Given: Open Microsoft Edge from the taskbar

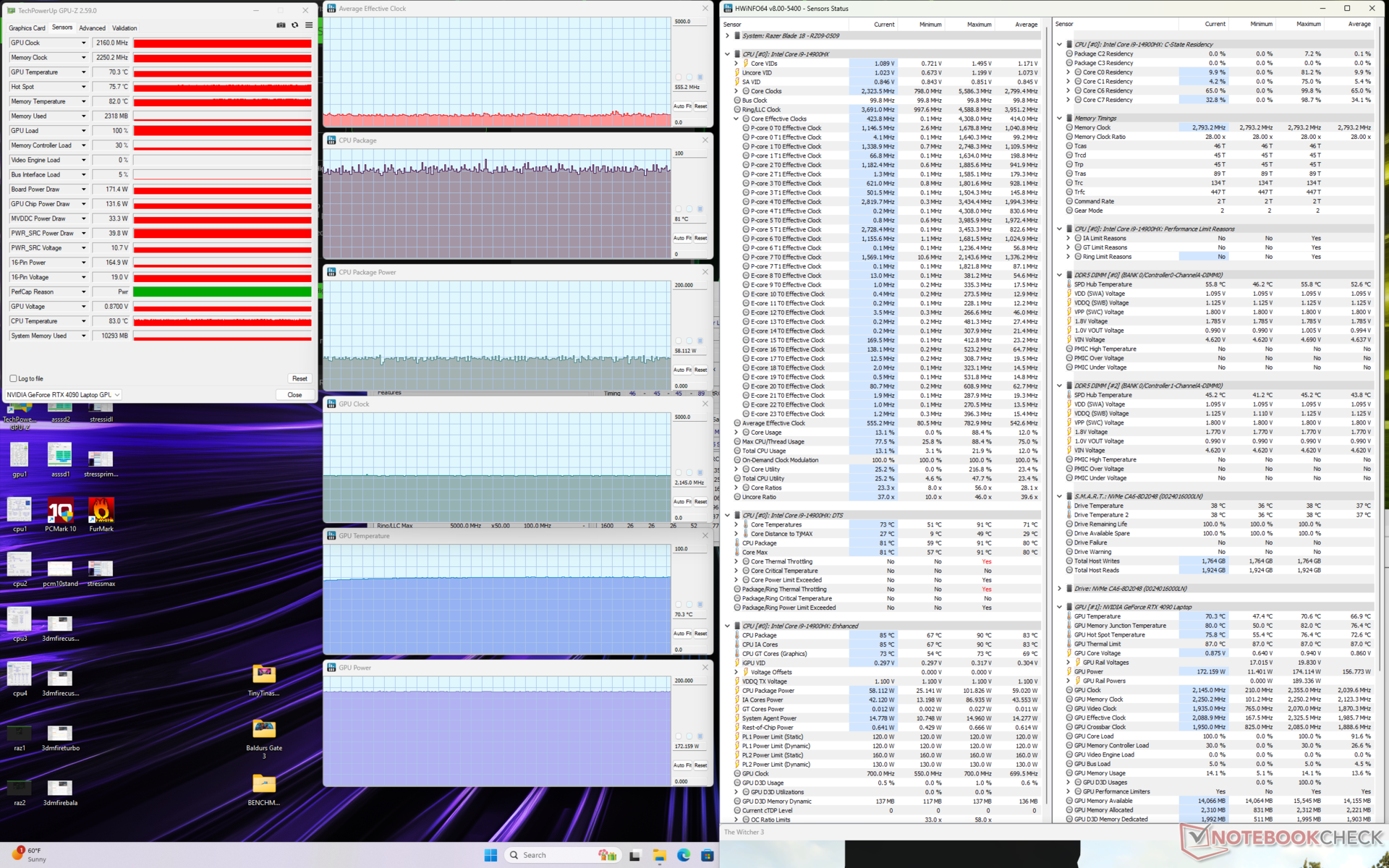Looking at the screenshot, I should coord(684,855).
